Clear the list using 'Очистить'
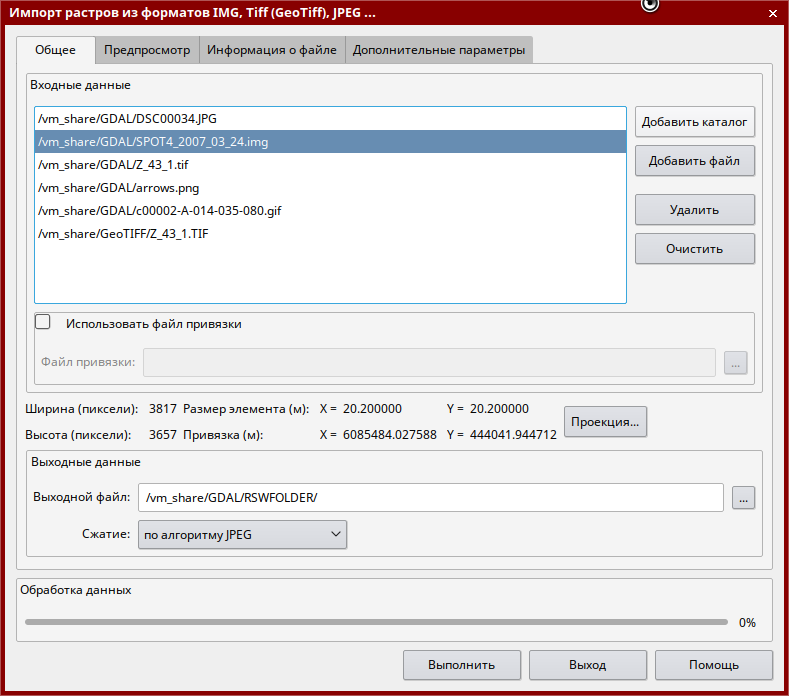This screenshot has width=789, height=696. pos(694,249)
